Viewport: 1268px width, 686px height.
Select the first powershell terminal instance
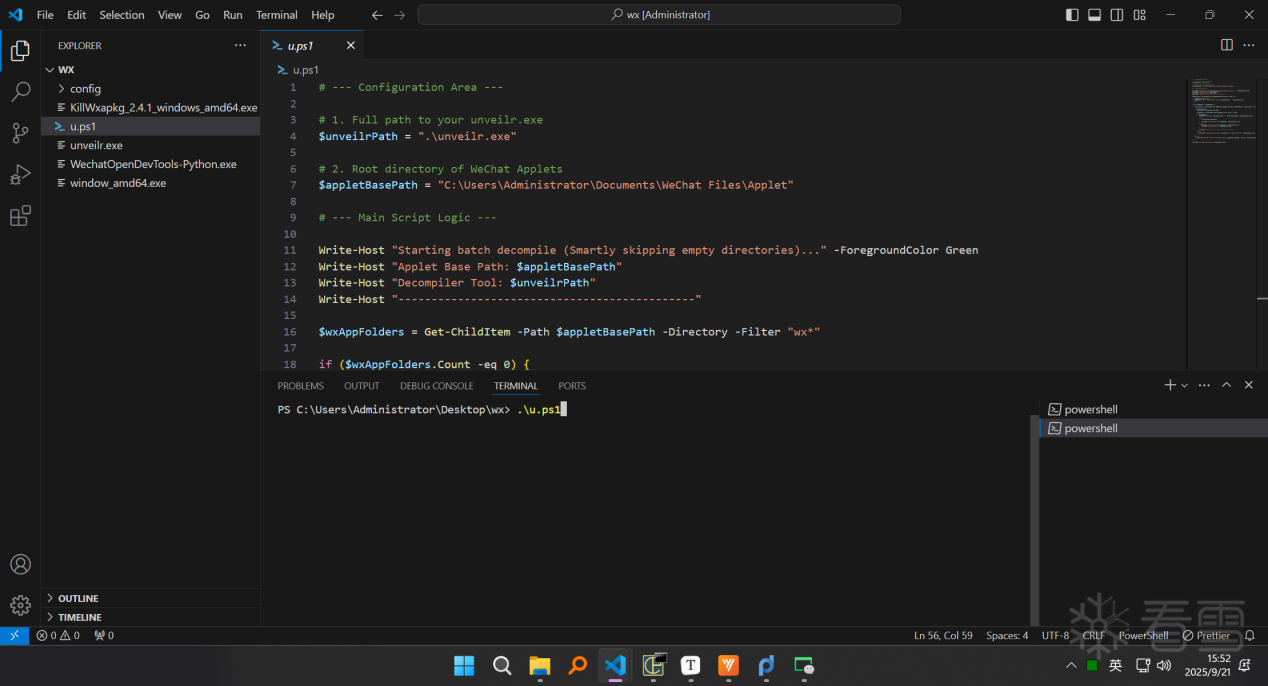point(1153,409)
